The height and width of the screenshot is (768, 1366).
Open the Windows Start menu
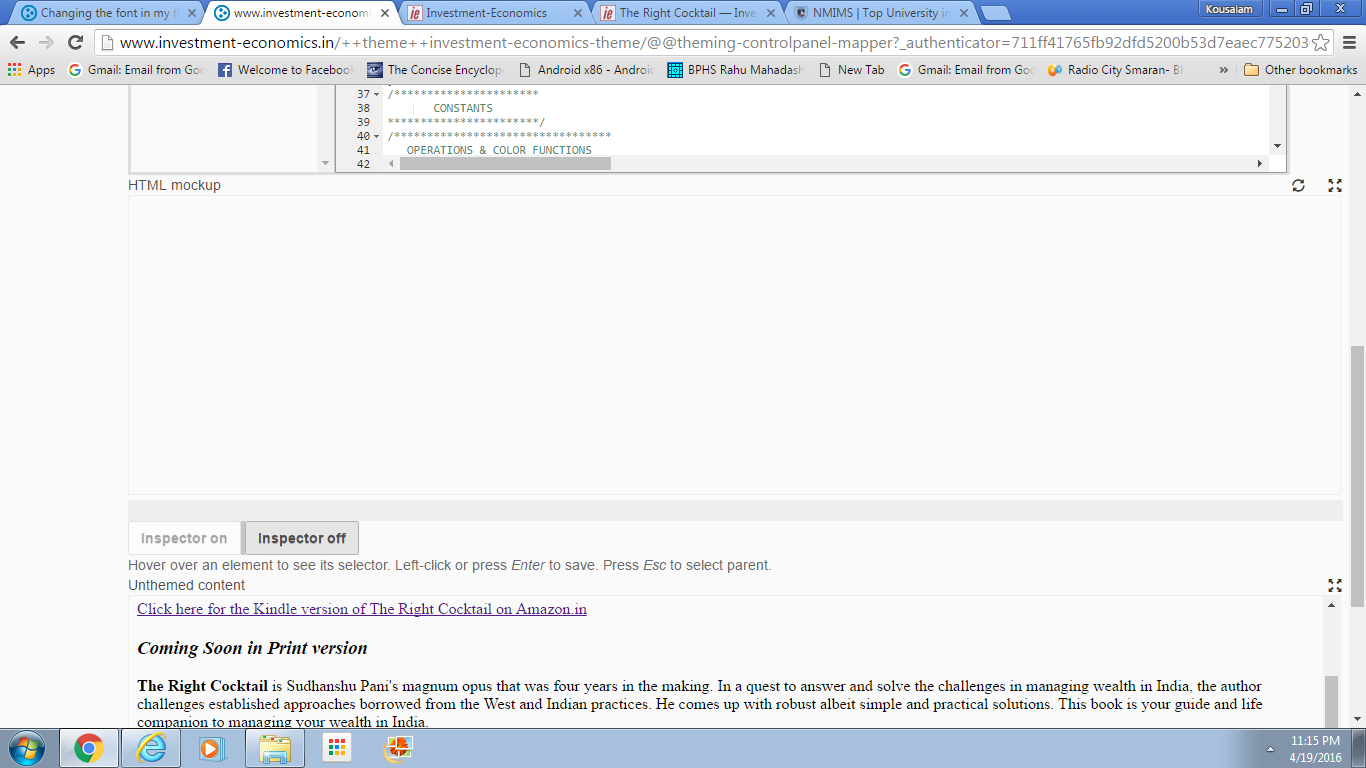pos(26,748)
